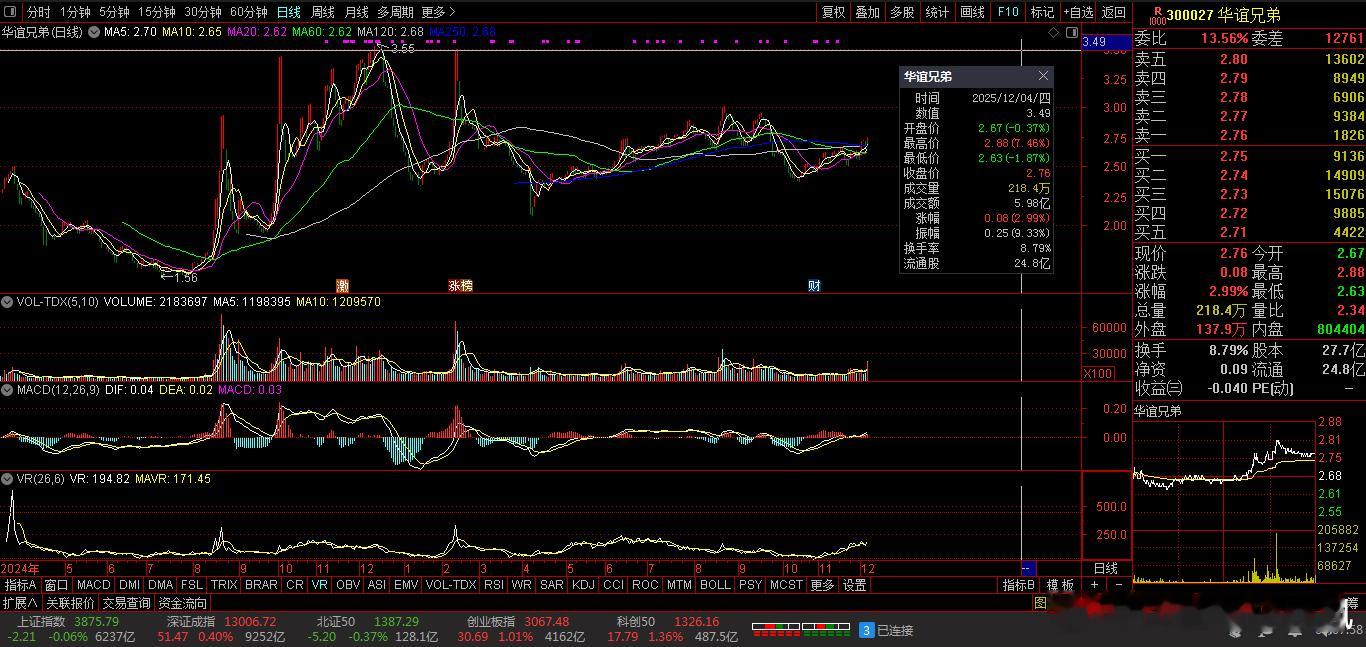The height and width of the screenshot is (647, 1366).
Task: Click the diamond icon above the price axis
Action: (1054, 33)
